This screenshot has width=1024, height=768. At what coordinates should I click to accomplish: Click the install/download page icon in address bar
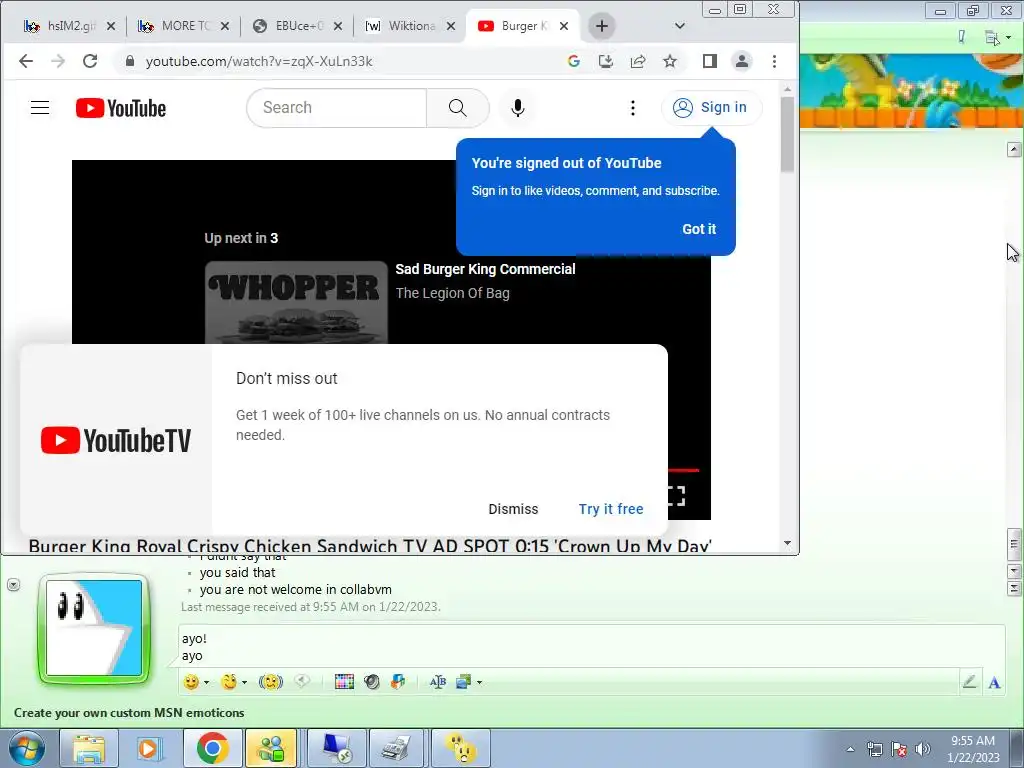(x=605, y=61)
